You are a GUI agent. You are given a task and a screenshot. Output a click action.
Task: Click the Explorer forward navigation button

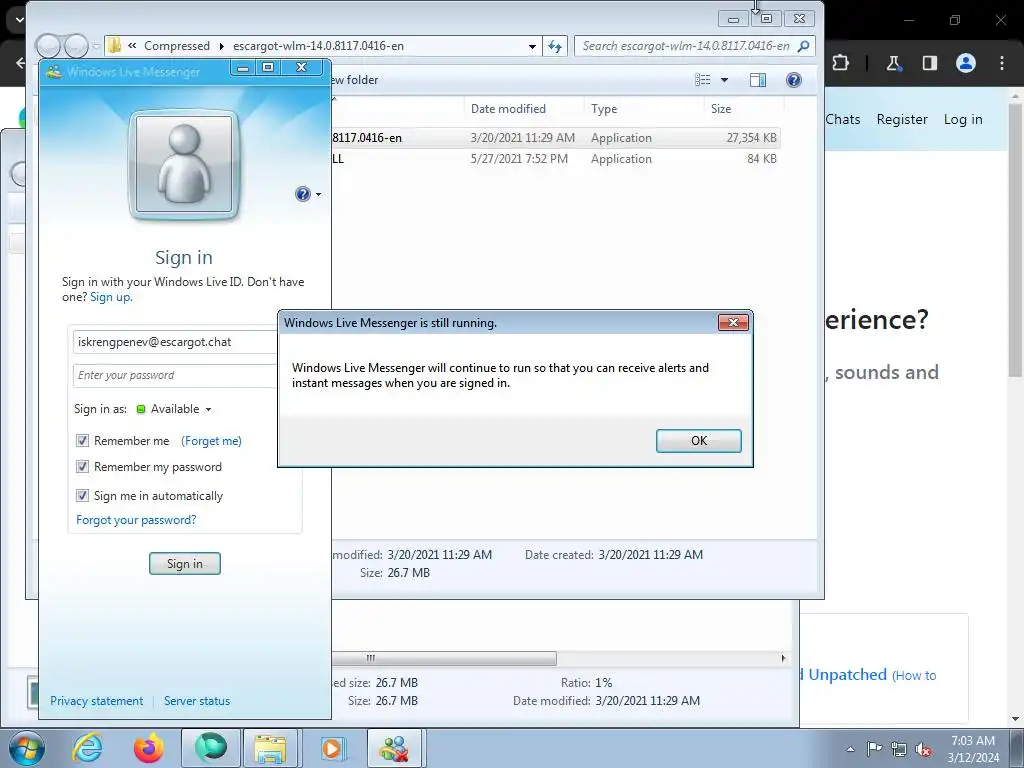(76, 46)
